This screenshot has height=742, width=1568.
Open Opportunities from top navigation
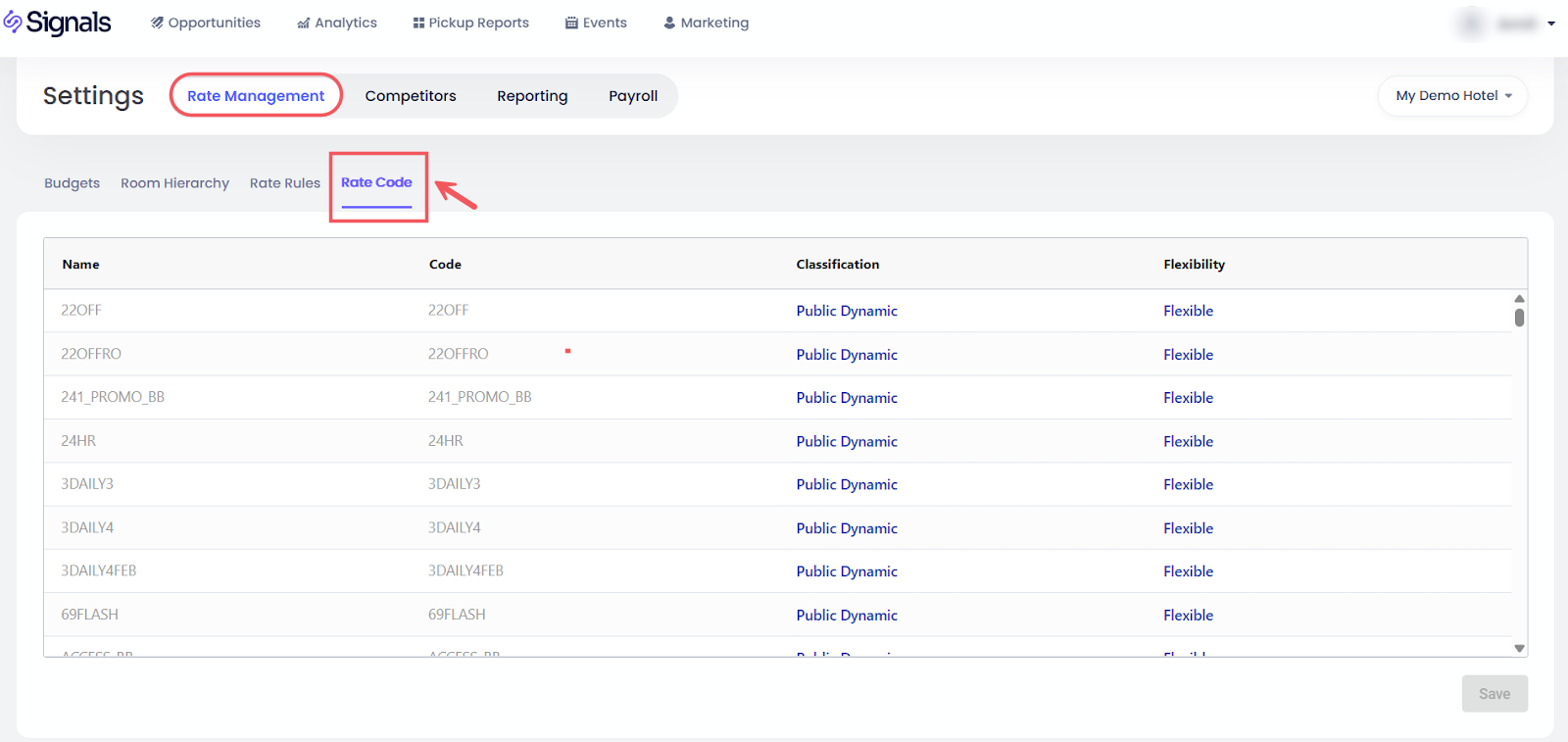tap(205, 23)
